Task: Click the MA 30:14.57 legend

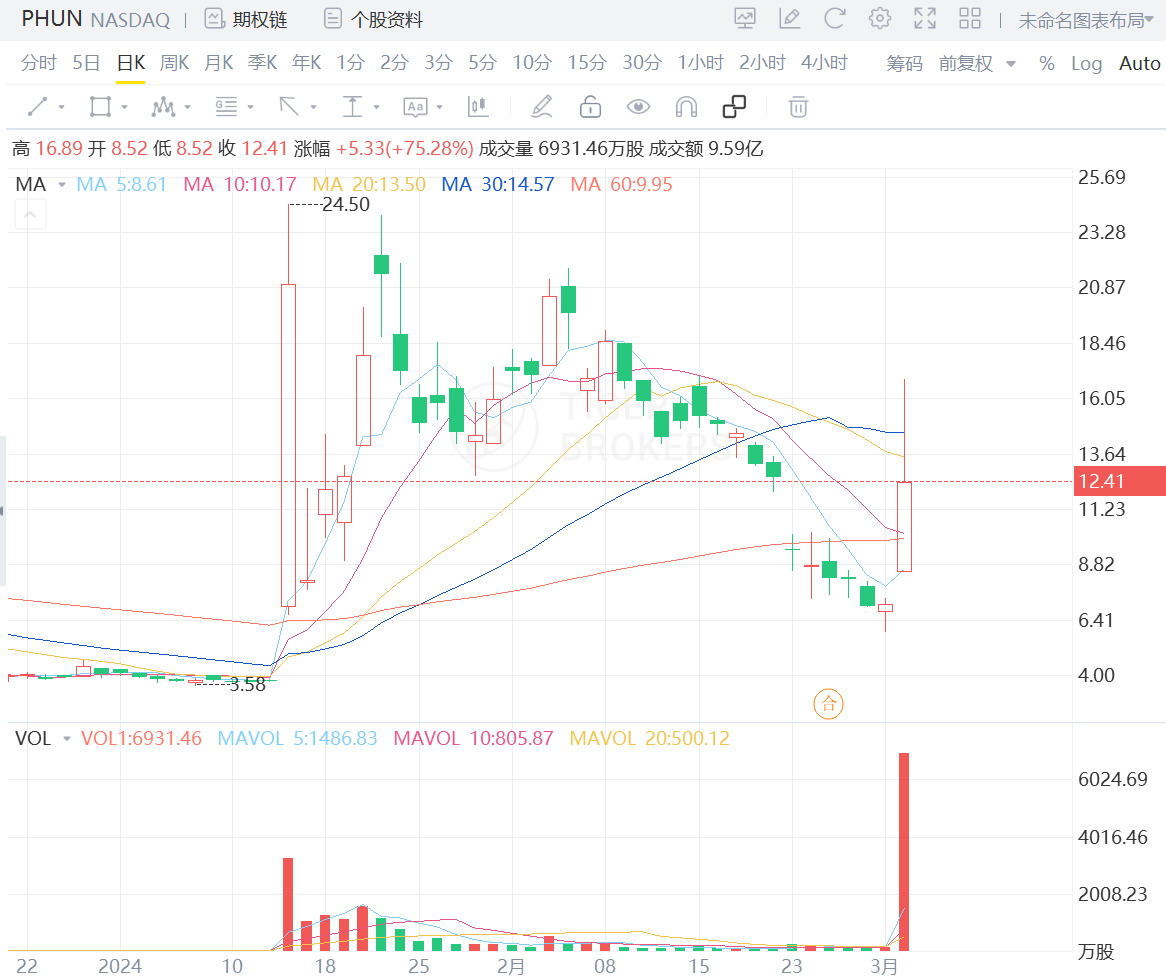Action: pyautogui.click(x=497, y=184)
